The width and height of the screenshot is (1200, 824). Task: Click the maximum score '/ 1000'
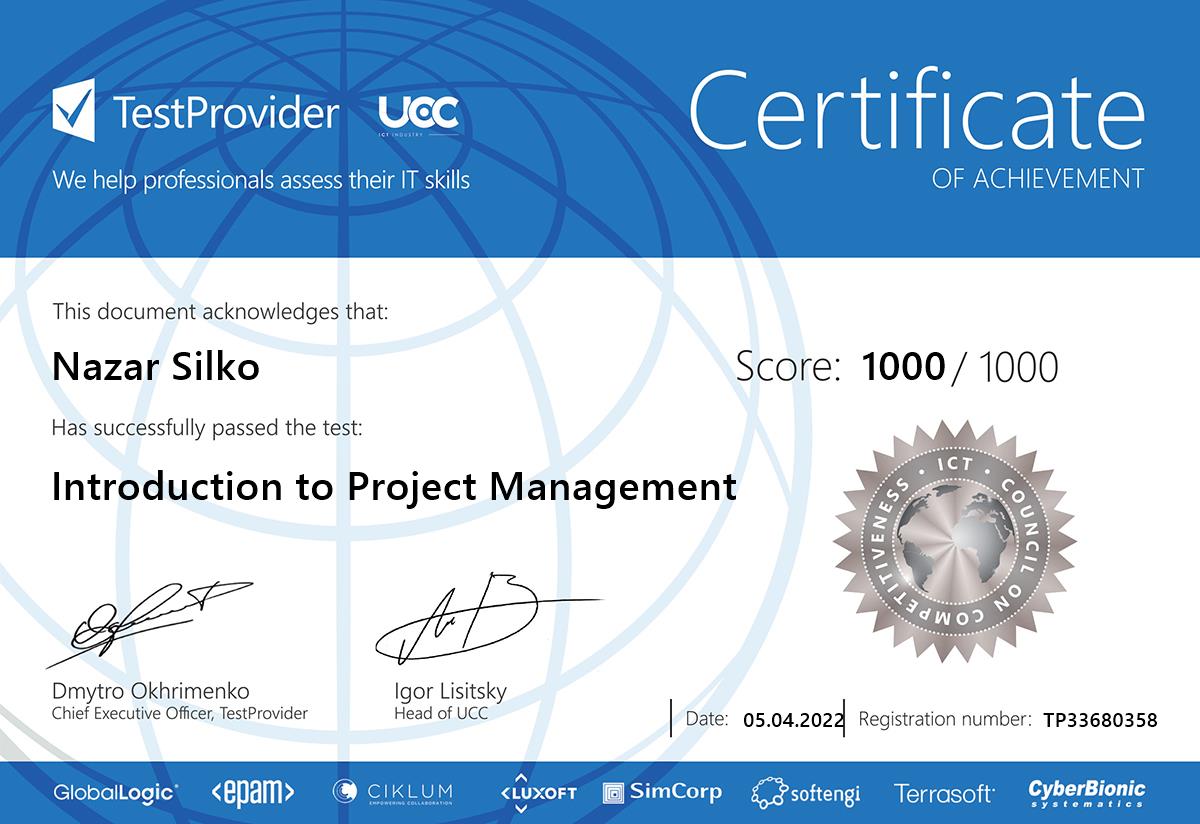point(1005,368)
